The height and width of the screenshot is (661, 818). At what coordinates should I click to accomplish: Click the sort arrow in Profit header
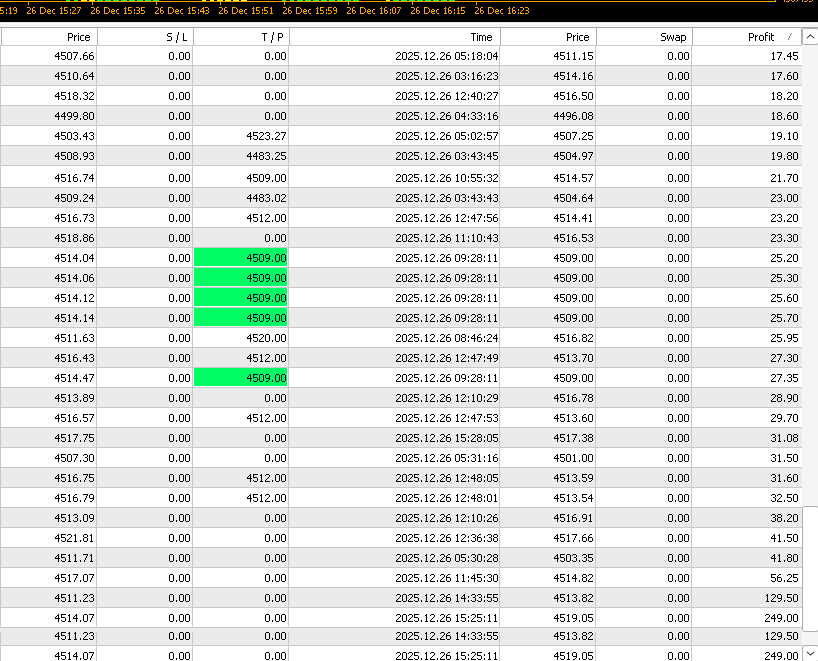790,37
